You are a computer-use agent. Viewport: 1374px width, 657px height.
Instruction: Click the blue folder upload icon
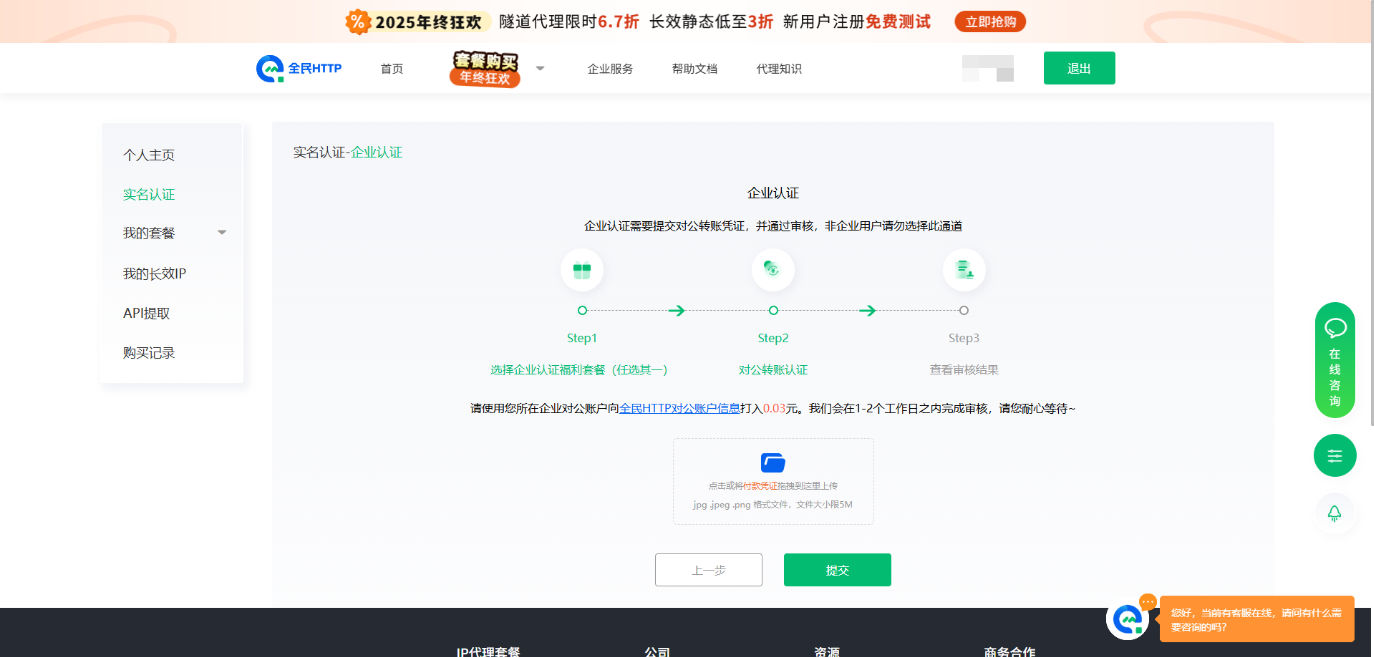(x=773, y=462)
